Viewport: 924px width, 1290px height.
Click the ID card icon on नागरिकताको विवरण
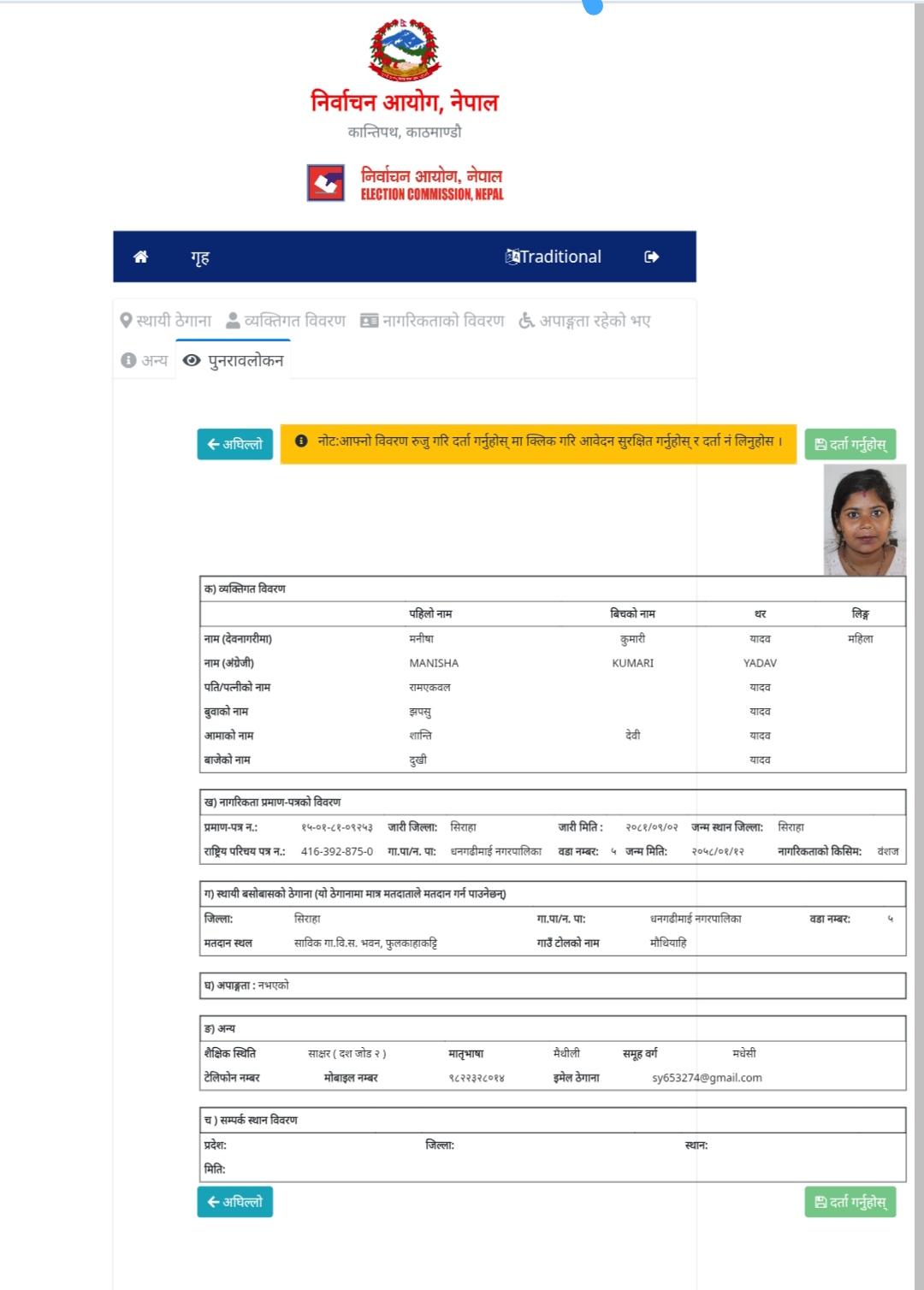click(369, 321)
